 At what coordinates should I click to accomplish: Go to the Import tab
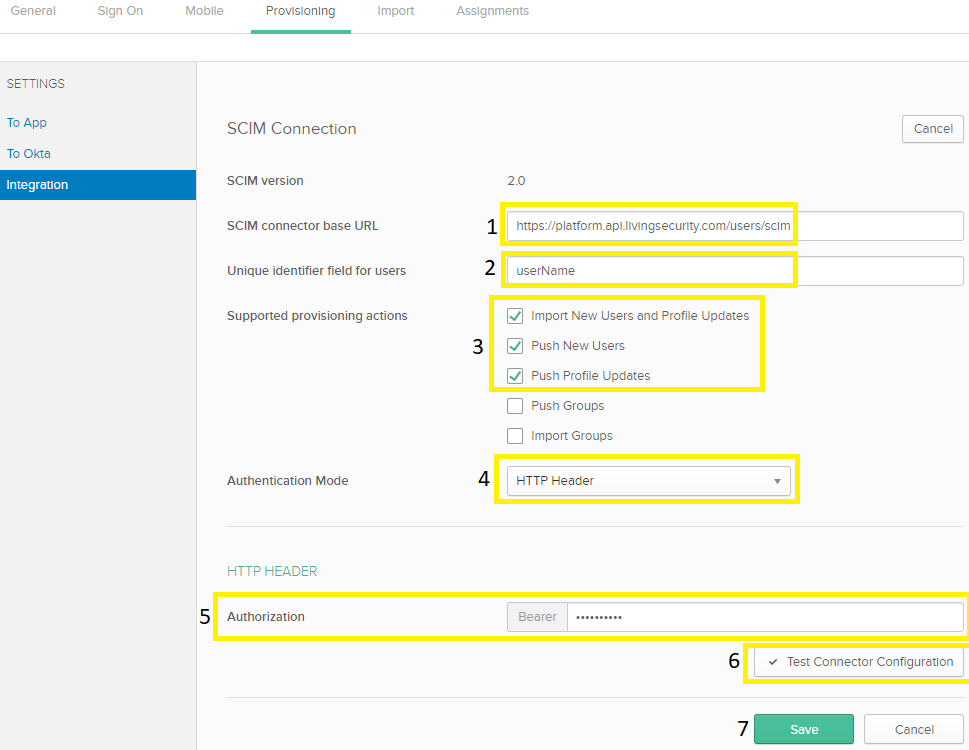pos(396,11)
